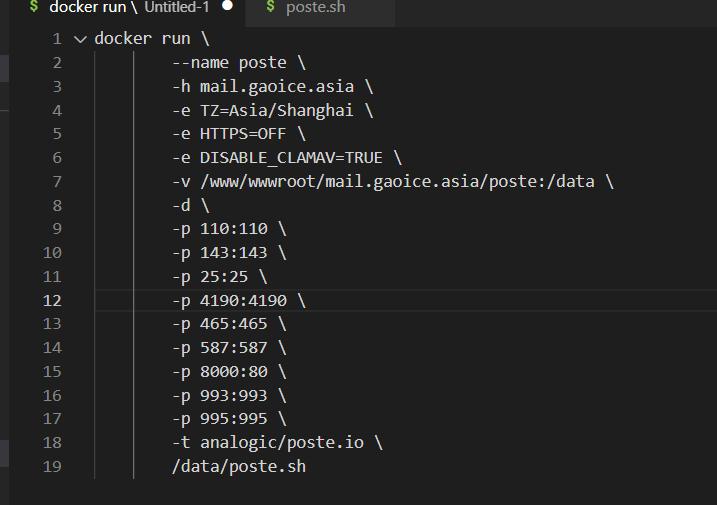
Task: Select the Untitled-1 editor tab
Action: [130, 7]
